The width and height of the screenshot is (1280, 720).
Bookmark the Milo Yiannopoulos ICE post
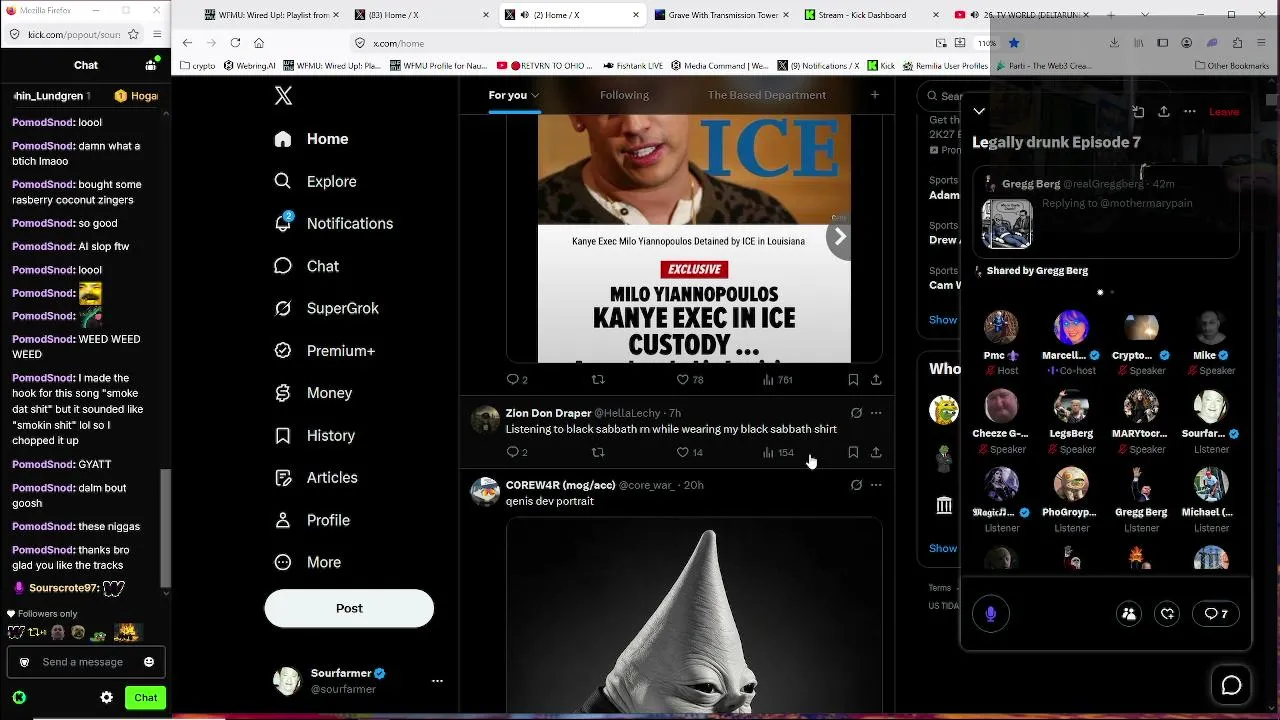(x=853, y=380)
